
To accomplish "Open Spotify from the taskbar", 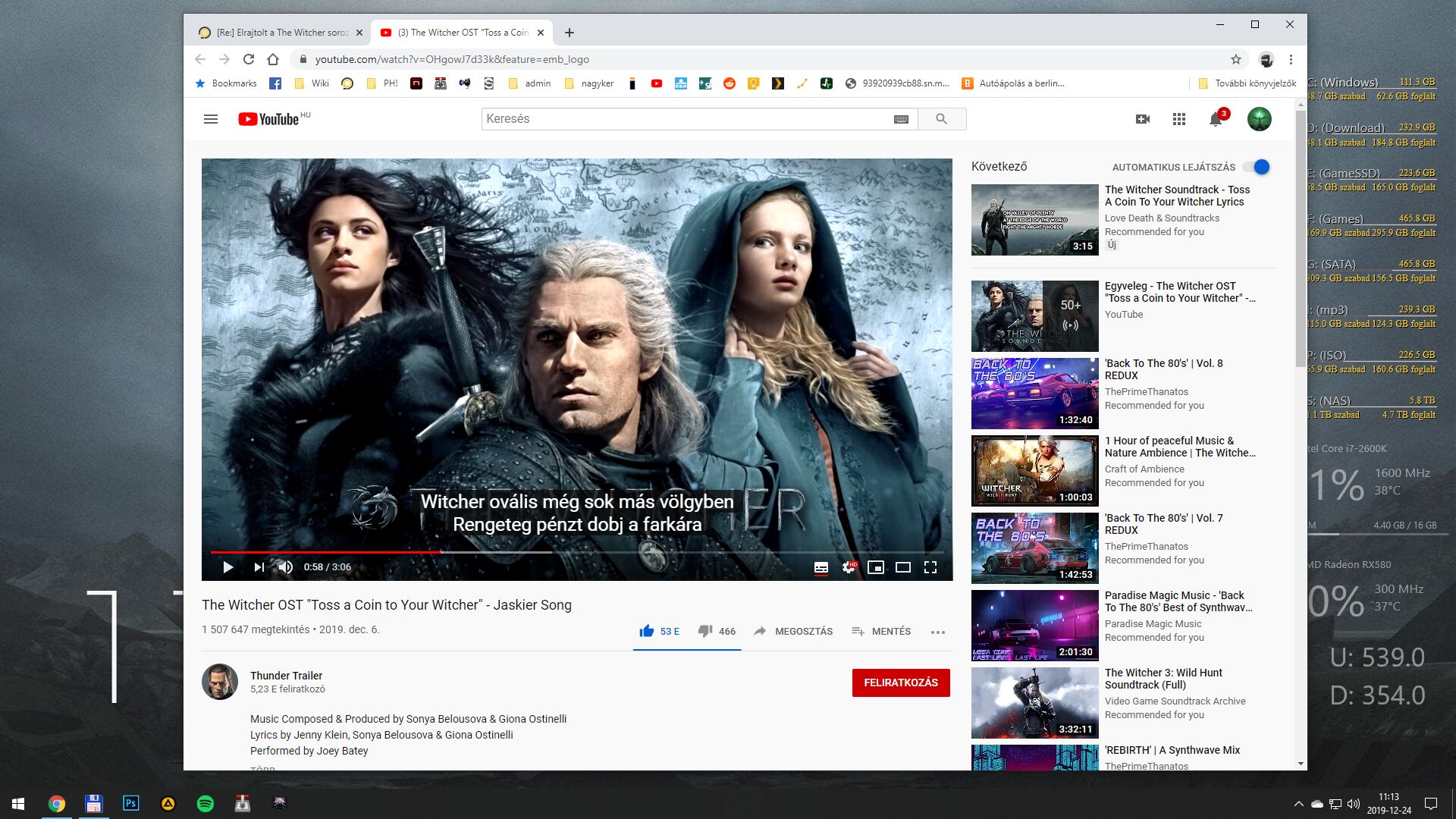I will coord(205,804).
